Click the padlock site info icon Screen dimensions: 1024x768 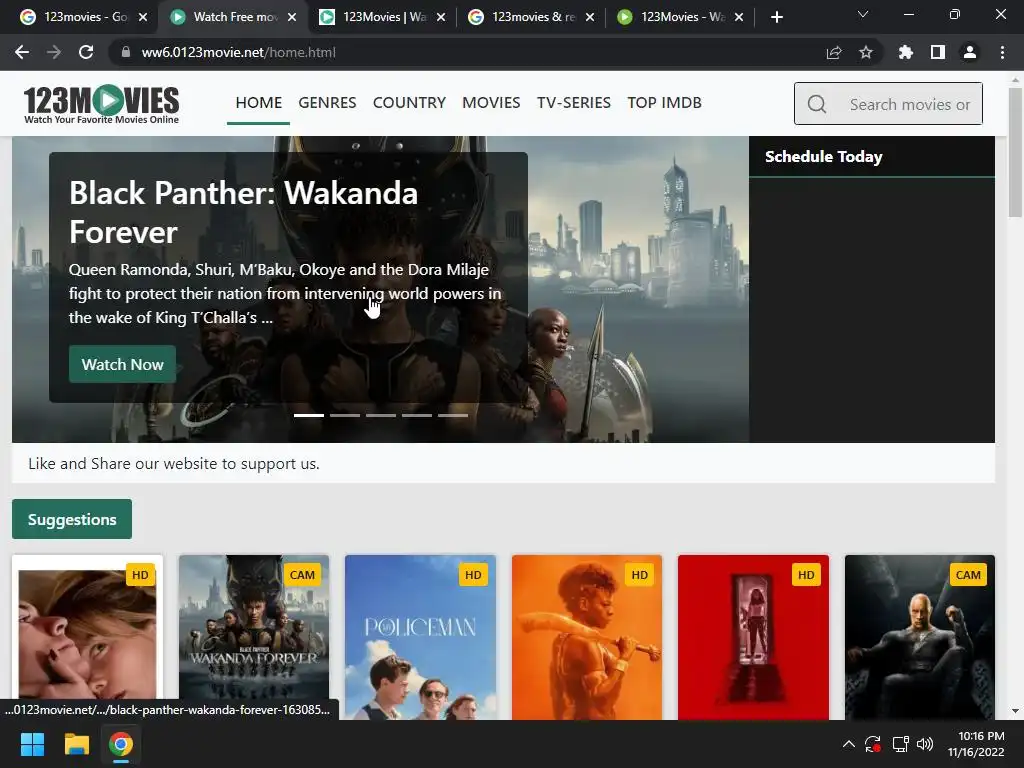126,52
